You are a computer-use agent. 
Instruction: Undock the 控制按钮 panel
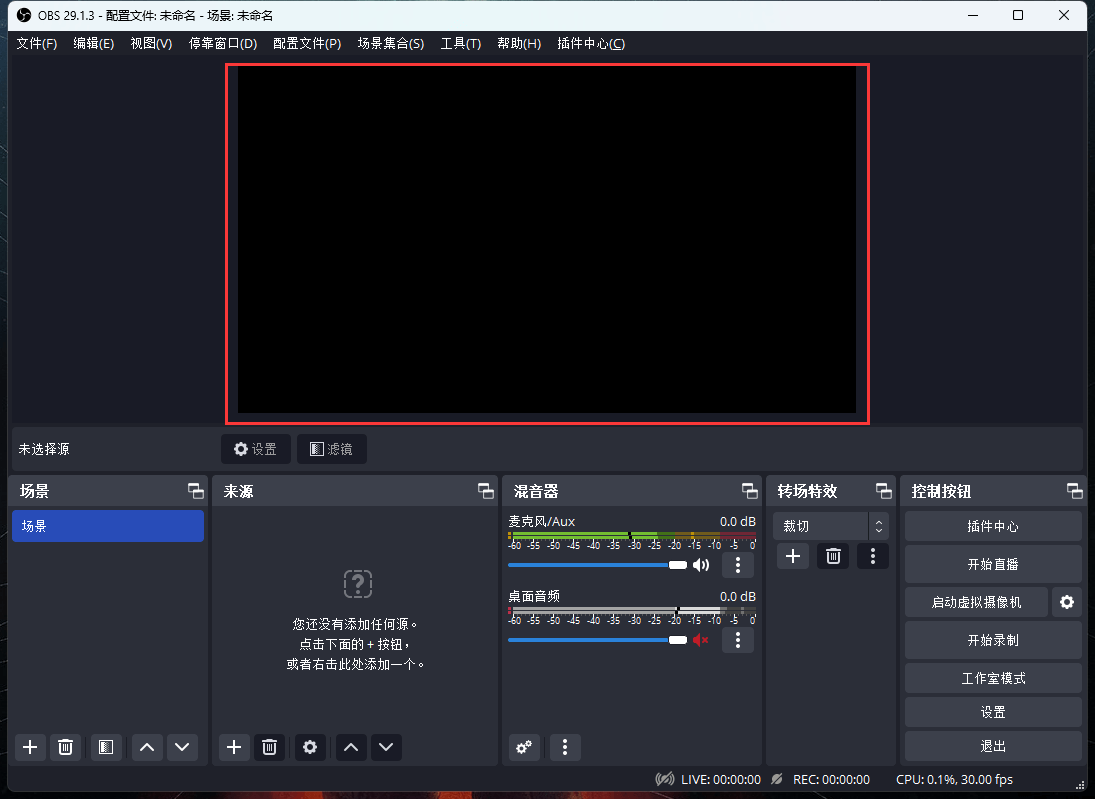1075,491
